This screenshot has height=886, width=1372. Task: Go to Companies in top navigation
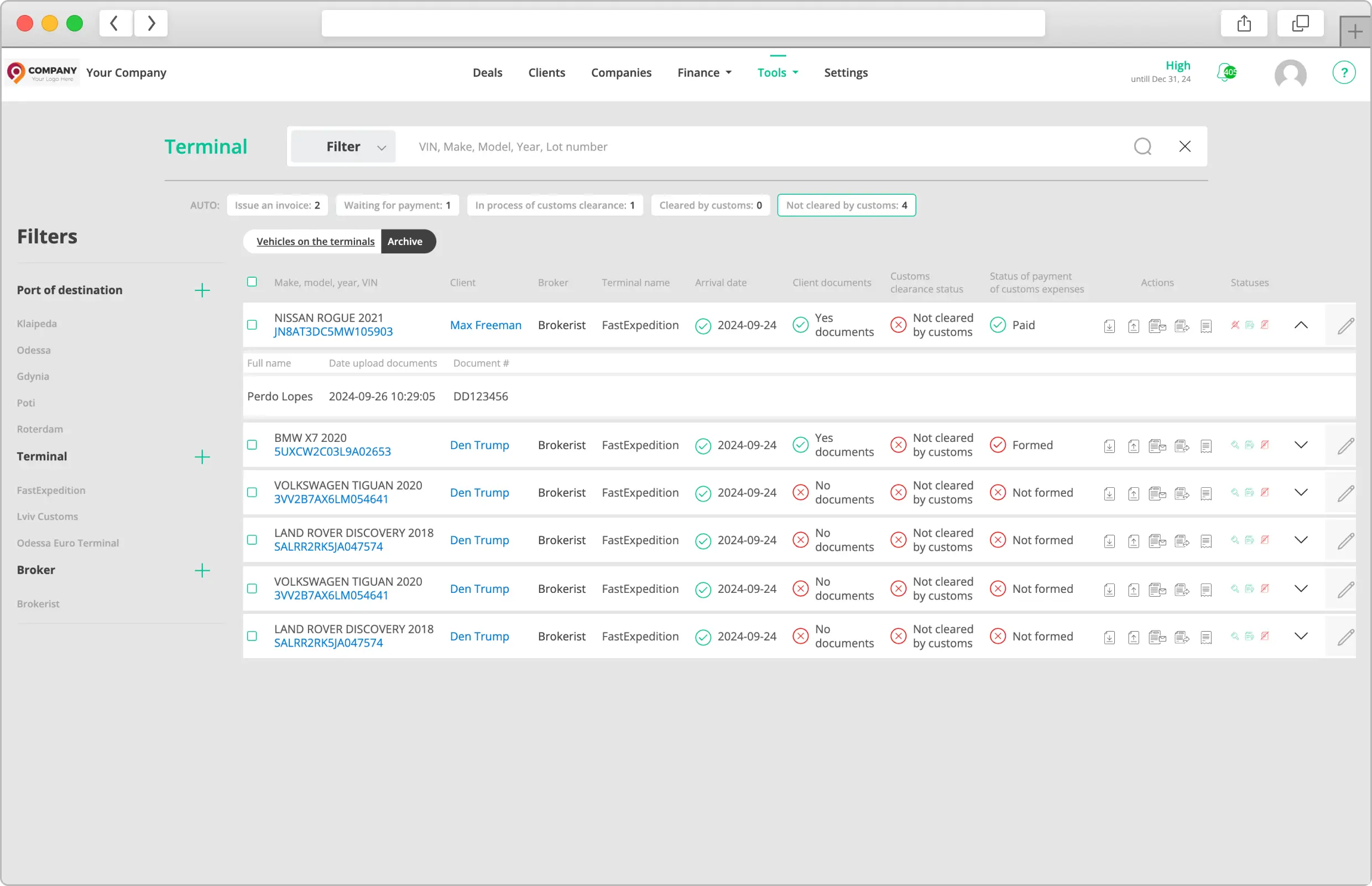pos(621,72)
